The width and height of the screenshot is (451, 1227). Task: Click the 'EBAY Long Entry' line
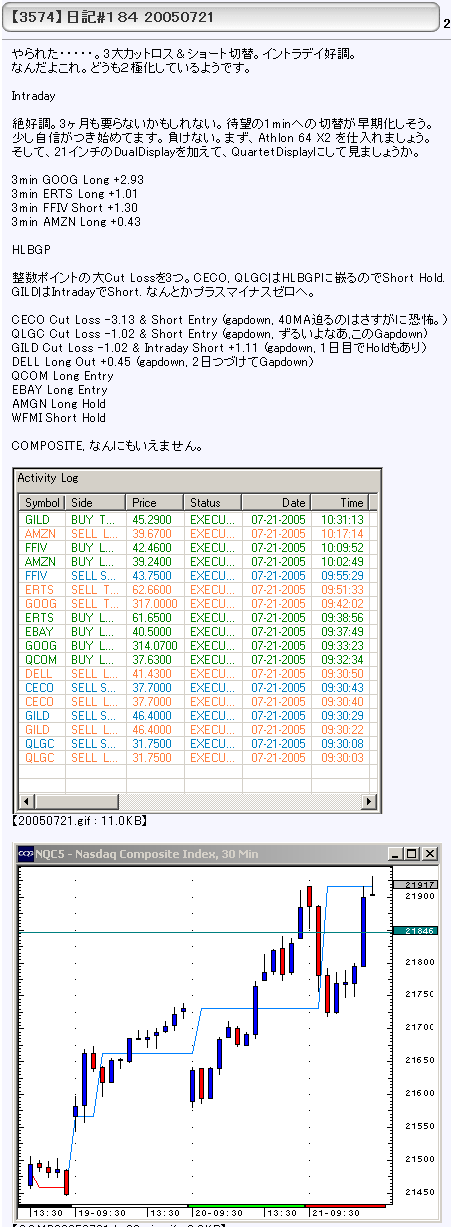pos(60,390)
